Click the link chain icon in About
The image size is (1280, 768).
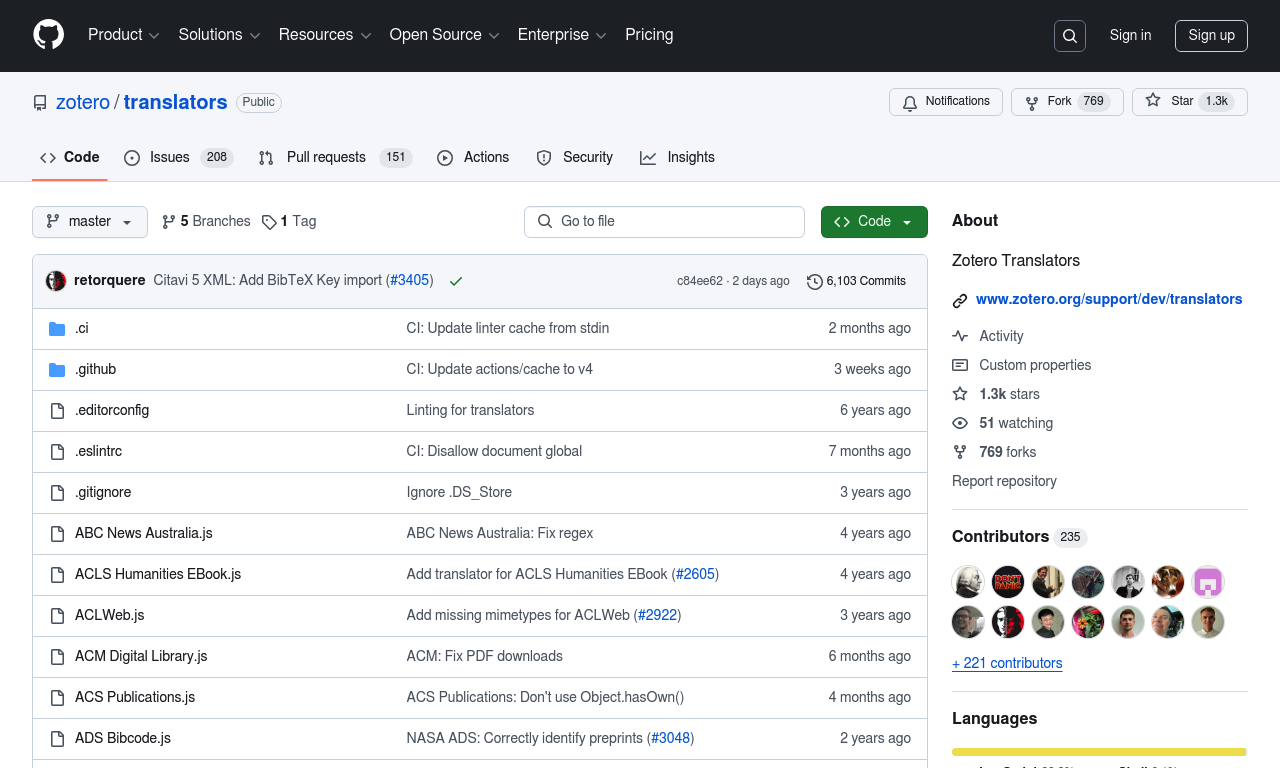[960, 300]
